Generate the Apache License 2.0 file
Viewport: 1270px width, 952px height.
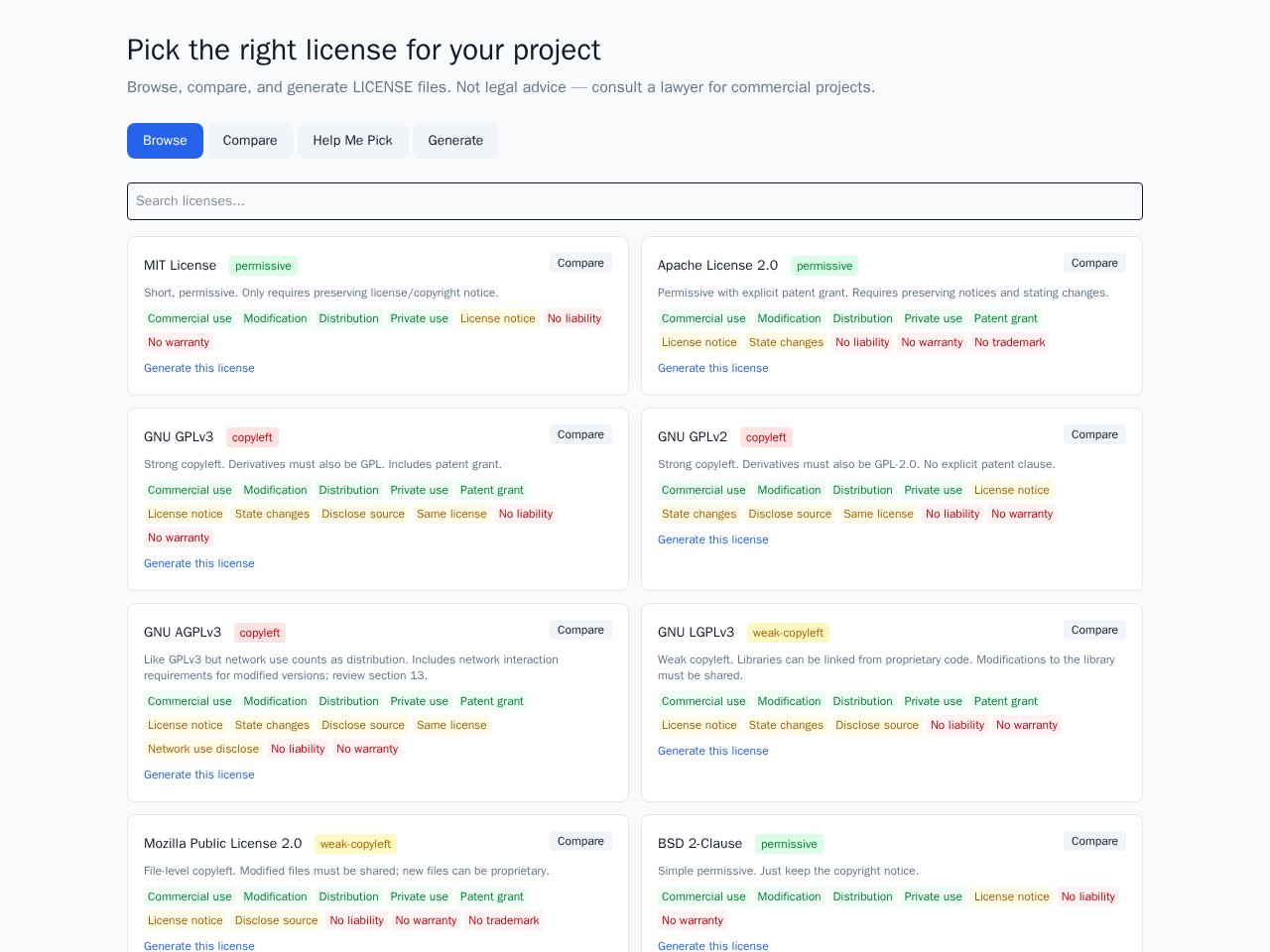click(713, 368)
